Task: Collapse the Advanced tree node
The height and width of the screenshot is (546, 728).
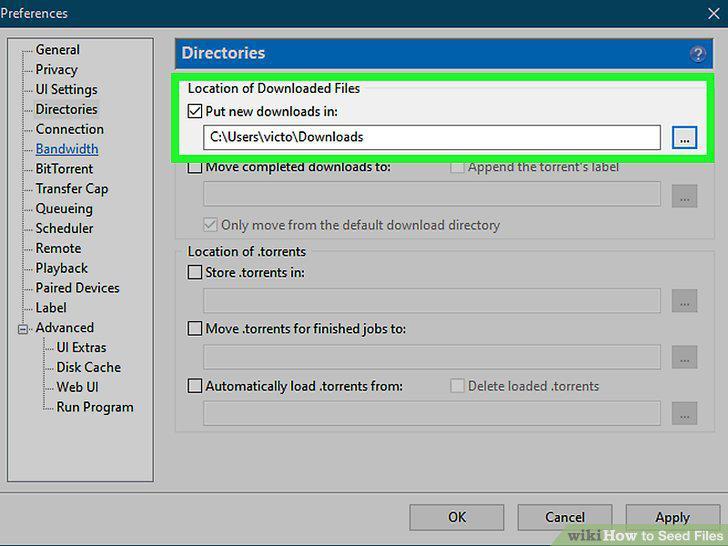Action: pos(23,329)
